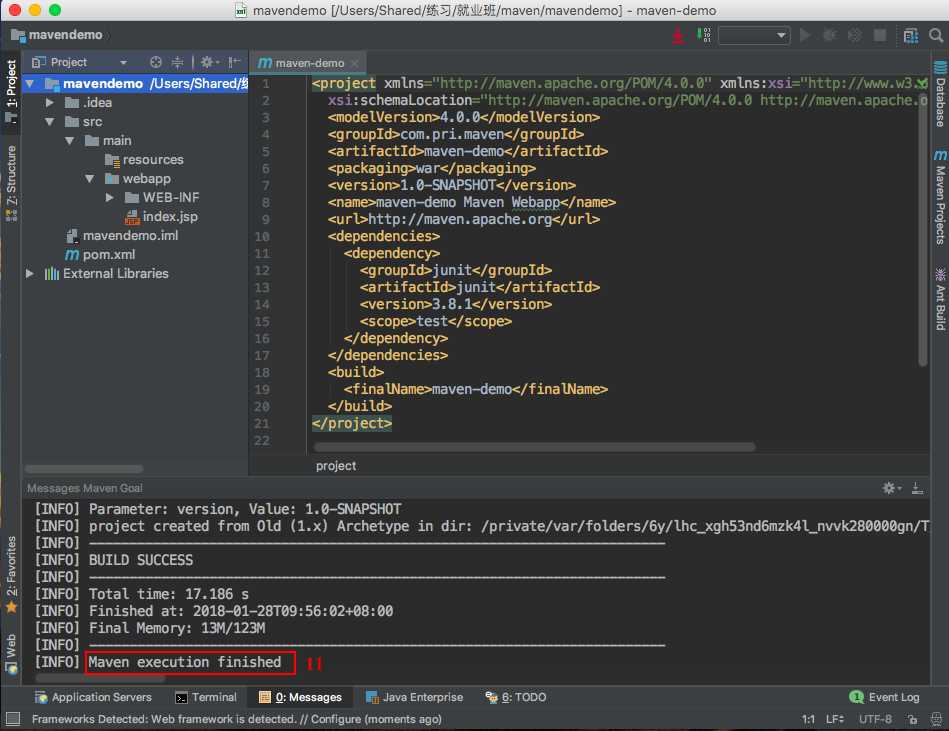
Task: Expand External Libraries node
Action: pos(30,274)
